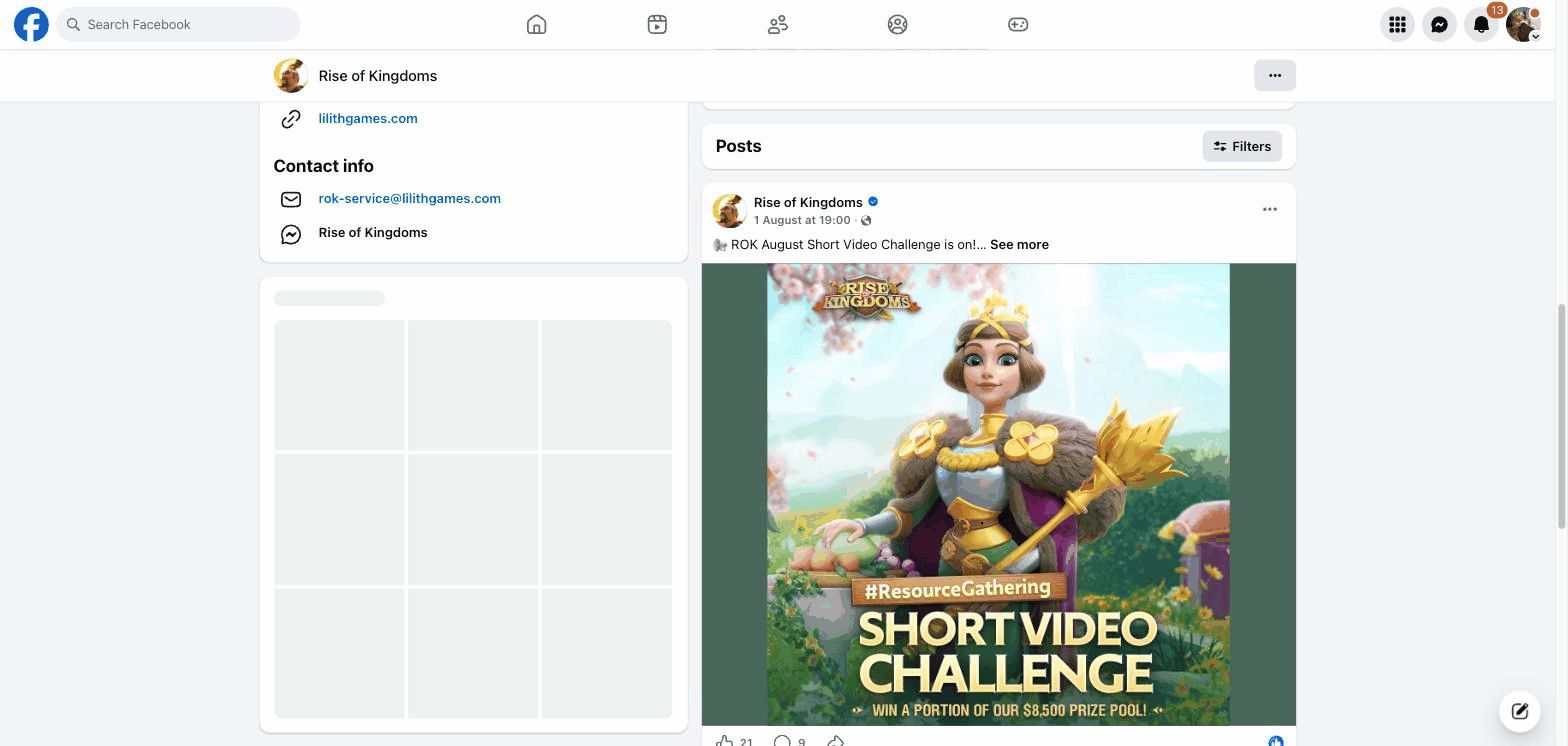
Task: Comment on the Short Video Challenge post
Action: (783, 741)
